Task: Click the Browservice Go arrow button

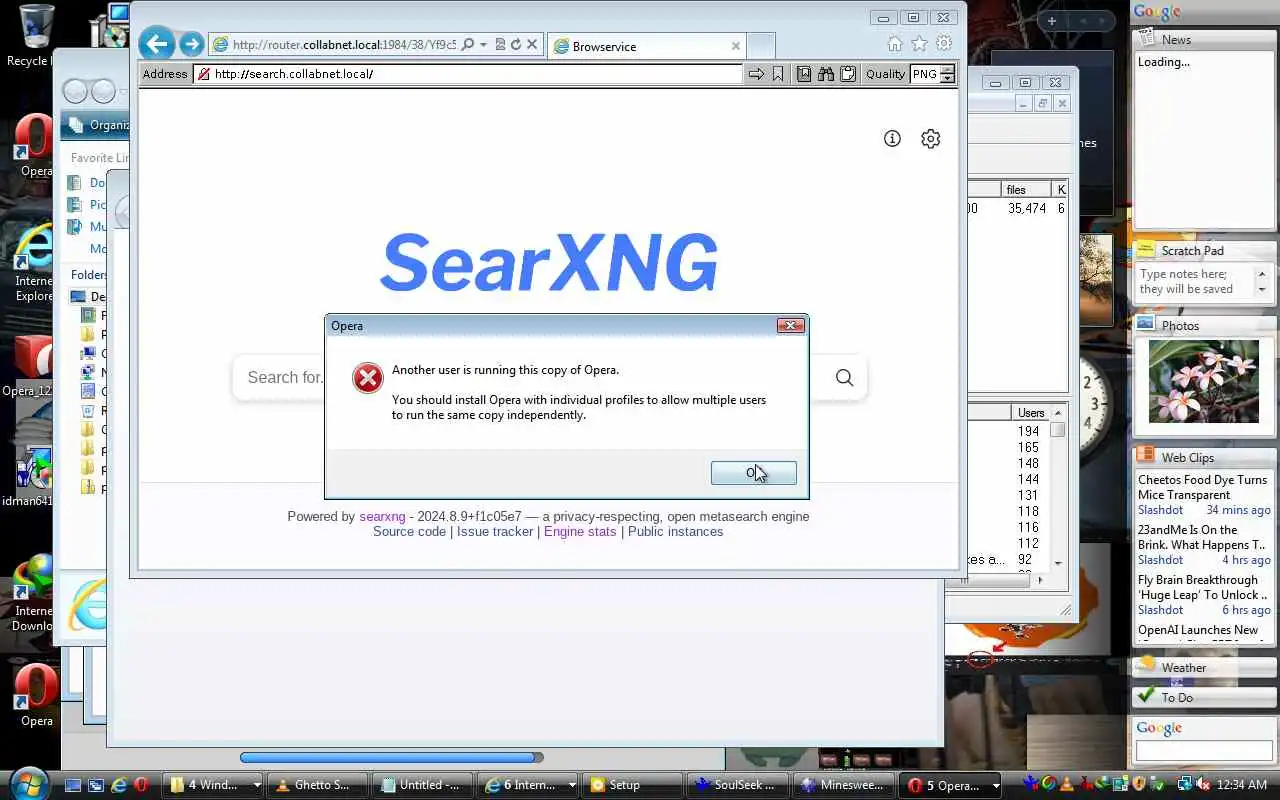Action: click(756, 74)
